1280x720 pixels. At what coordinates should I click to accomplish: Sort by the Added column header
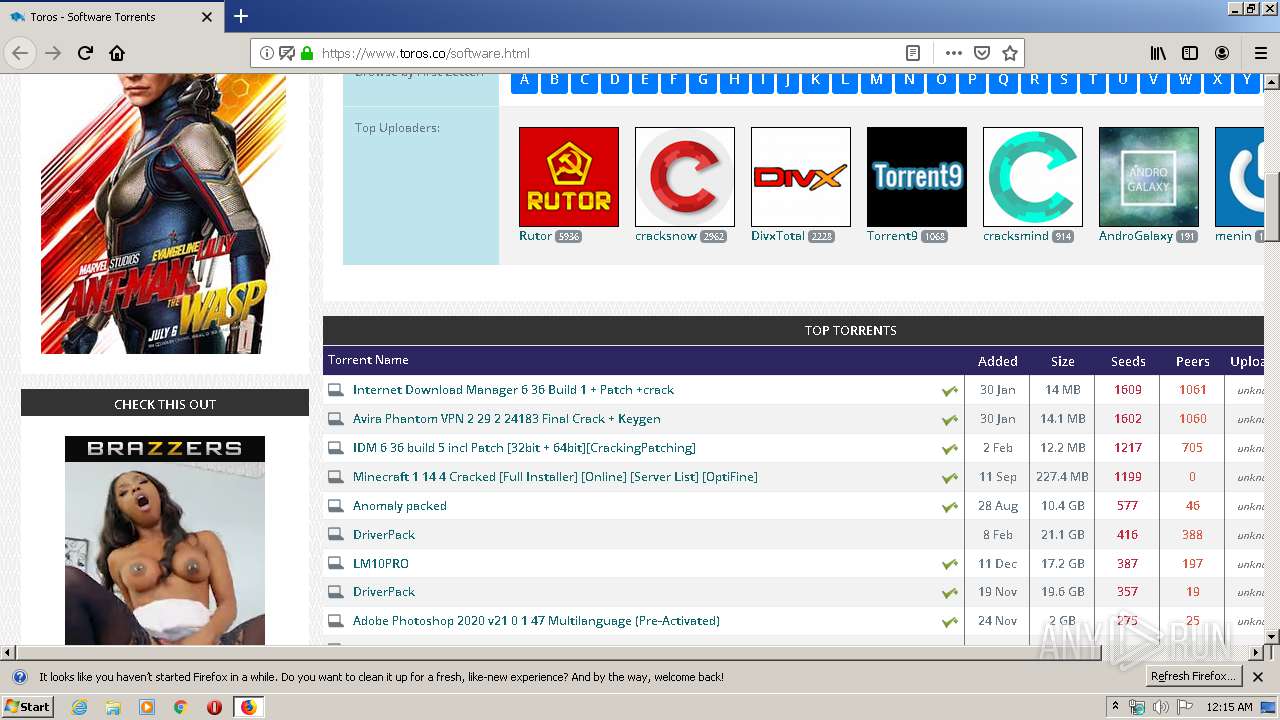997,361
